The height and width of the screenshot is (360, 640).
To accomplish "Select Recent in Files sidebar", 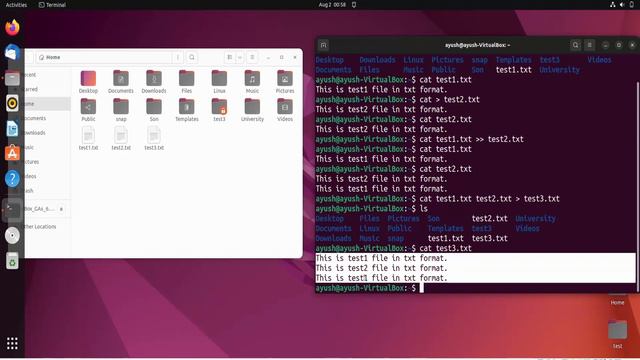I will [47, 75].
